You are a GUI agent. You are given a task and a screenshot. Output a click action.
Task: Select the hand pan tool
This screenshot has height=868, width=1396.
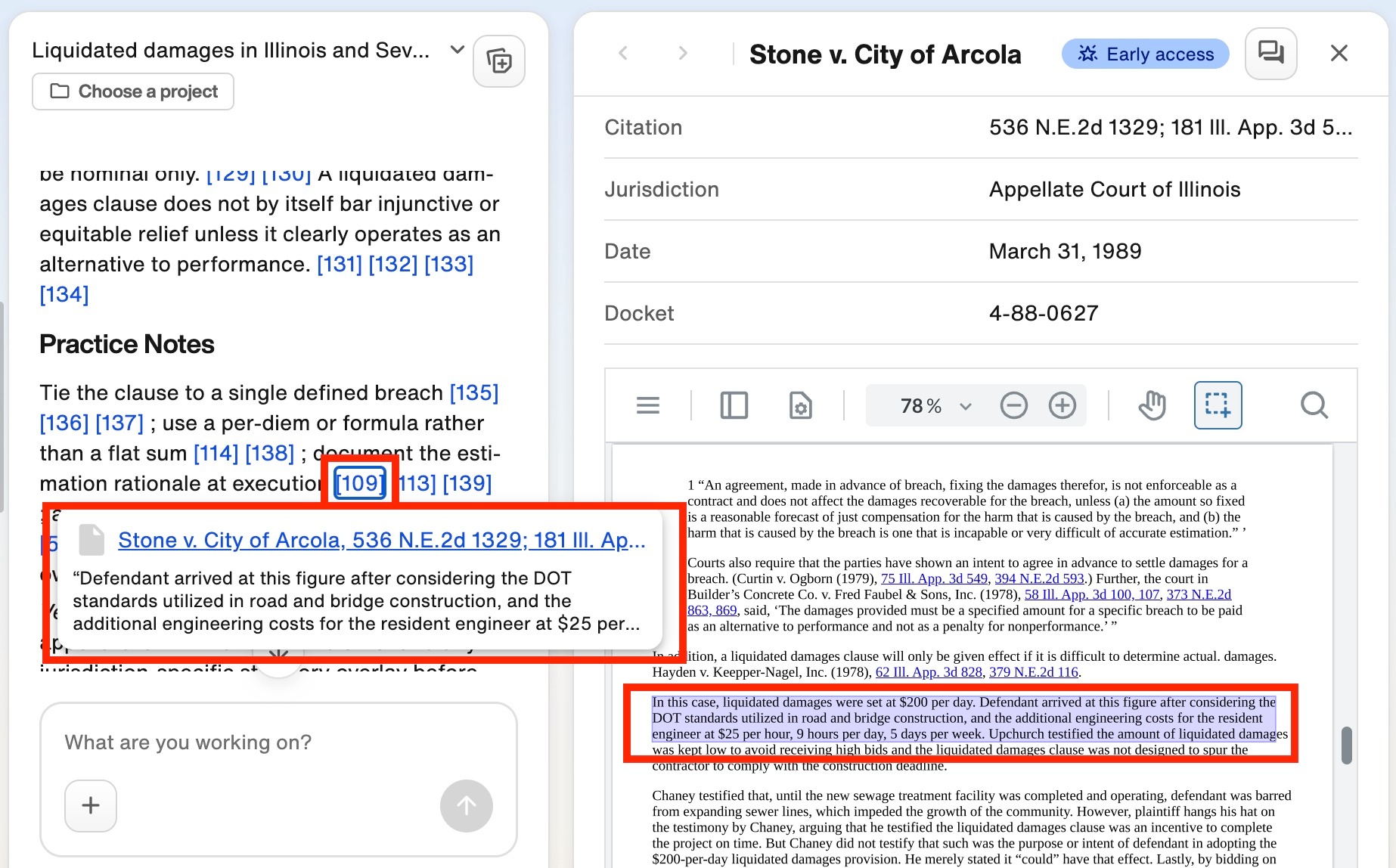coord(1152,406)
